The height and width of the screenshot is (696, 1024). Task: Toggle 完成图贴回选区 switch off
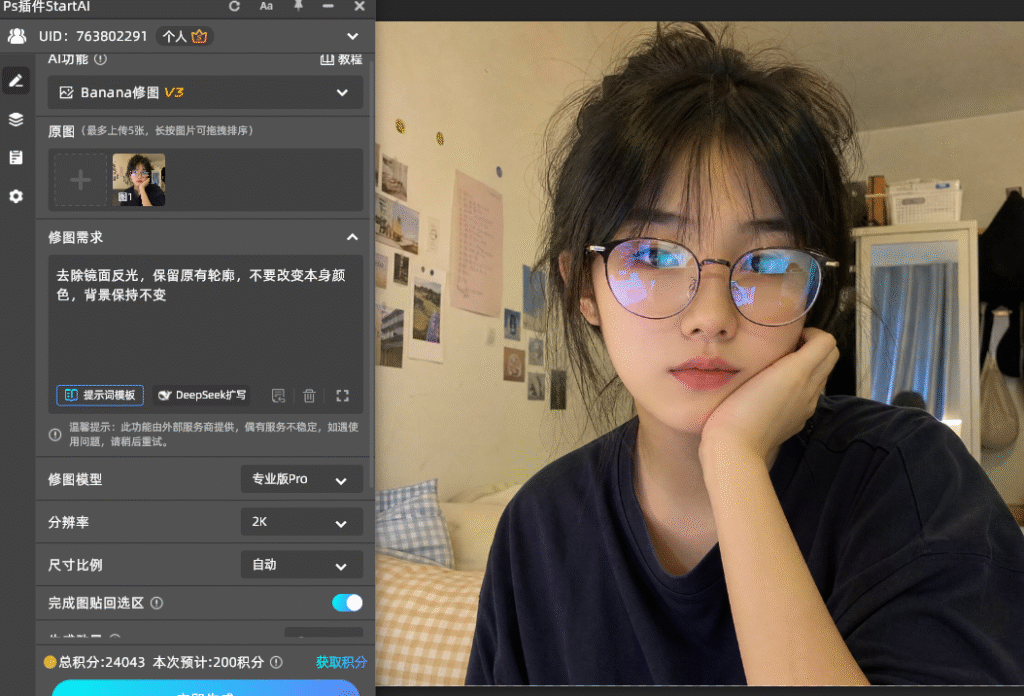(347, 603)
